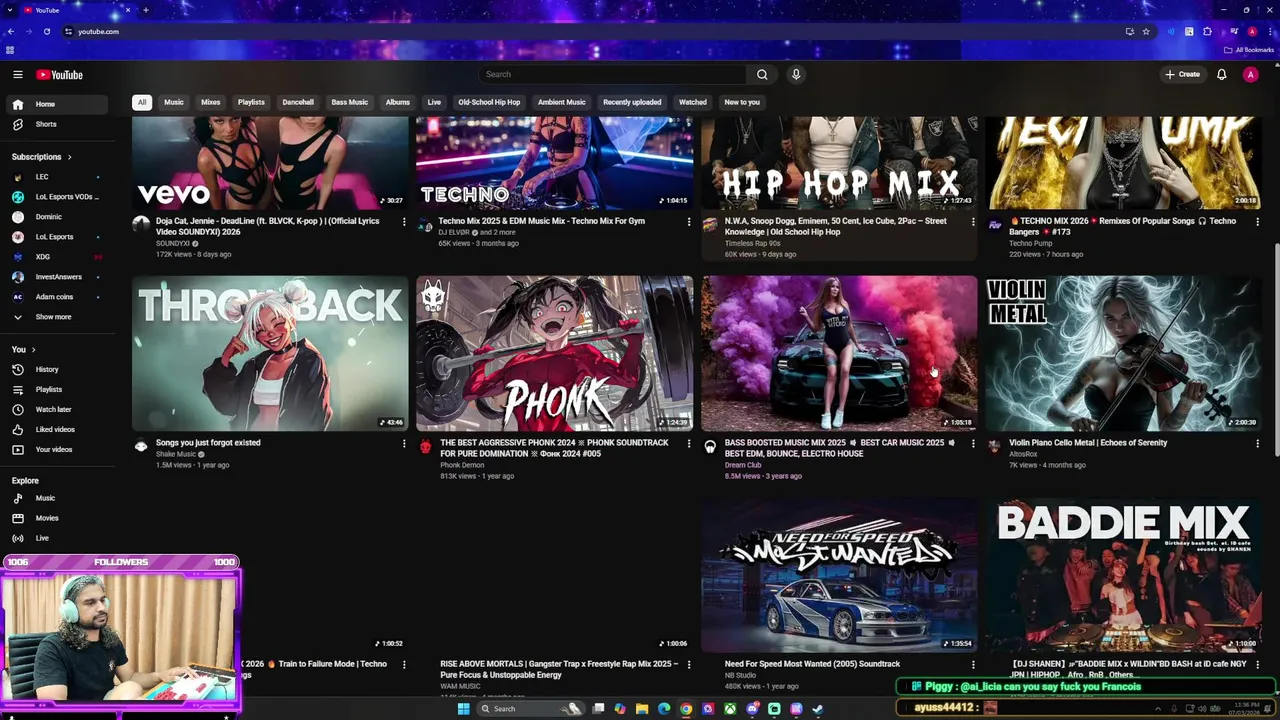Open the YouTube account avatar menu
Screen dimensions: 1280x720
point(1250,74)
